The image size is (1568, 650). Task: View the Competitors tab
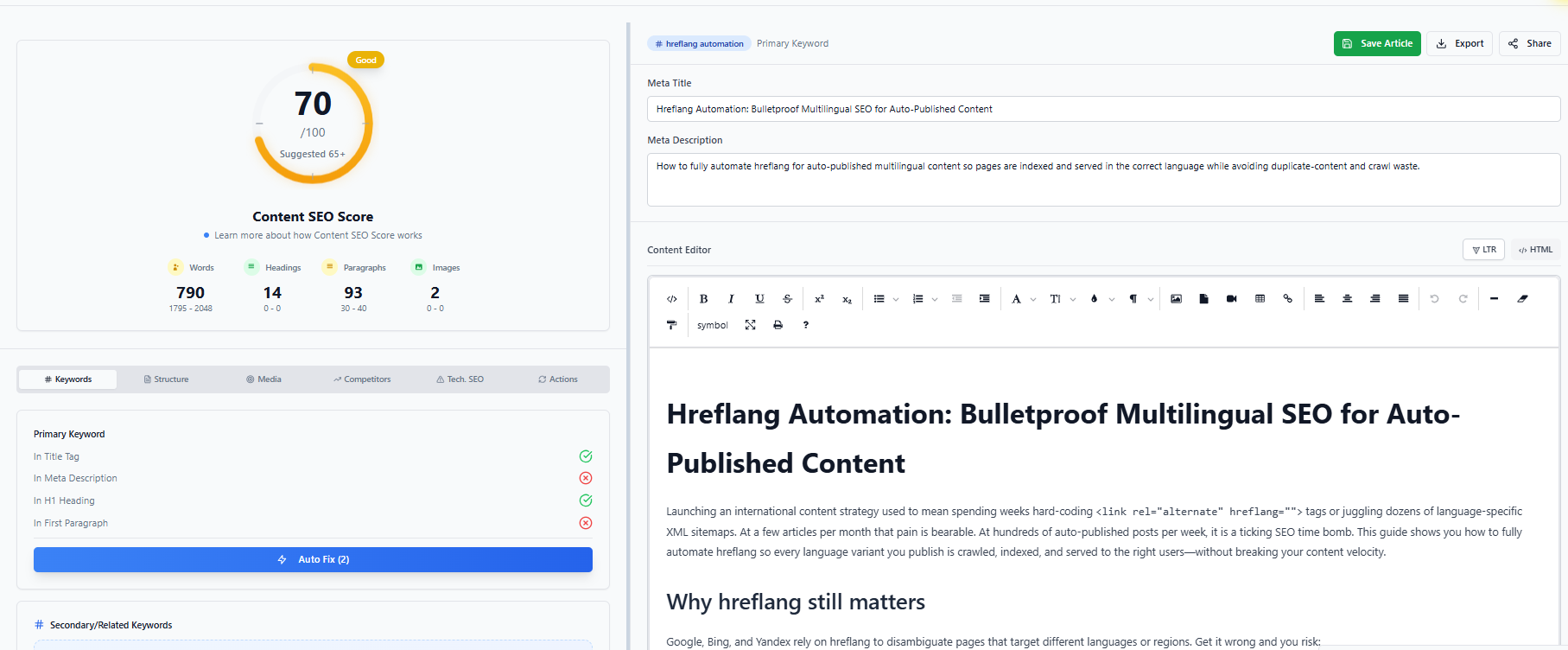click(x=362, y=379)
